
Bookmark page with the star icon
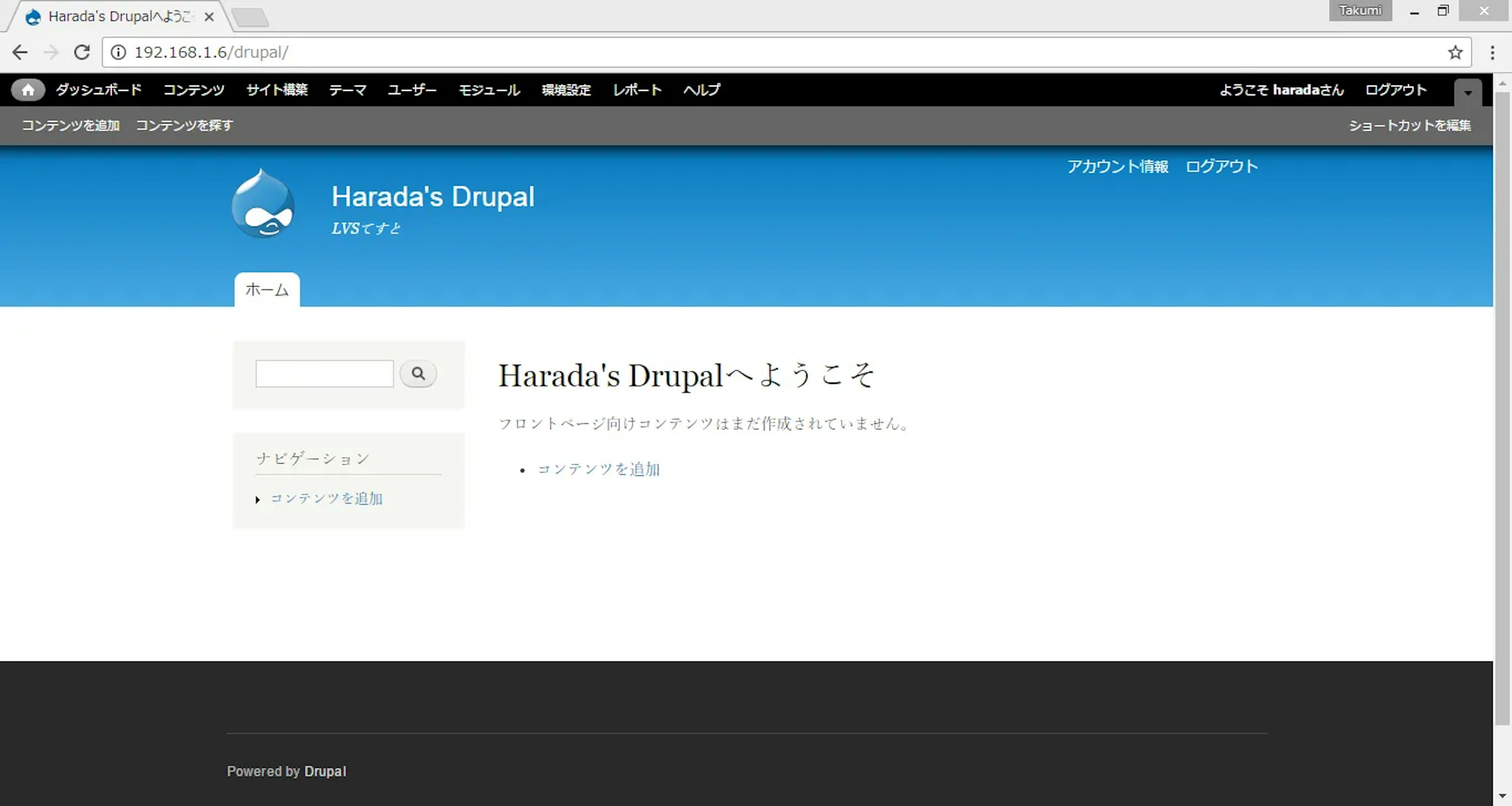1455,52
